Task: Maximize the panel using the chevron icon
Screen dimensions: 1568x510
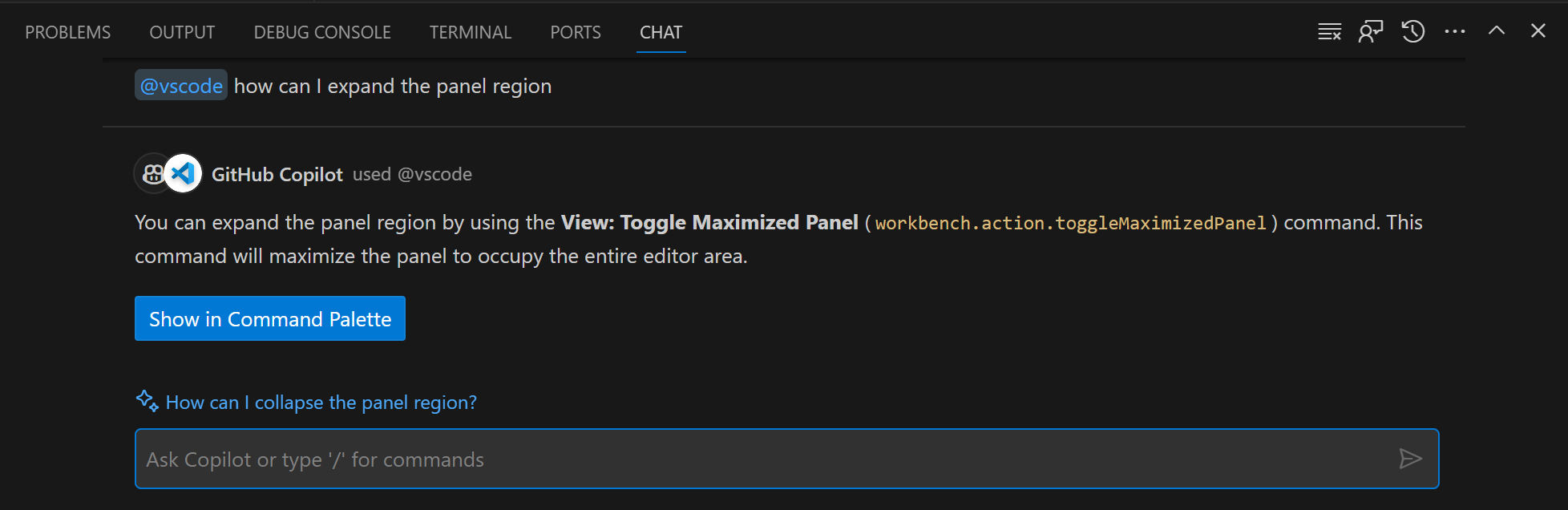Action: [x=1496, y=30]
